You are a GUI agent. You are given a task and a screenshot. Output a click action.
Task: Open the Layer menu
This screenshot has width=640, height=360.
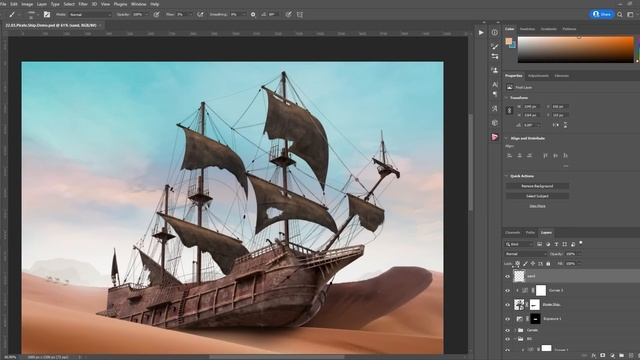[x=42, y=4]
